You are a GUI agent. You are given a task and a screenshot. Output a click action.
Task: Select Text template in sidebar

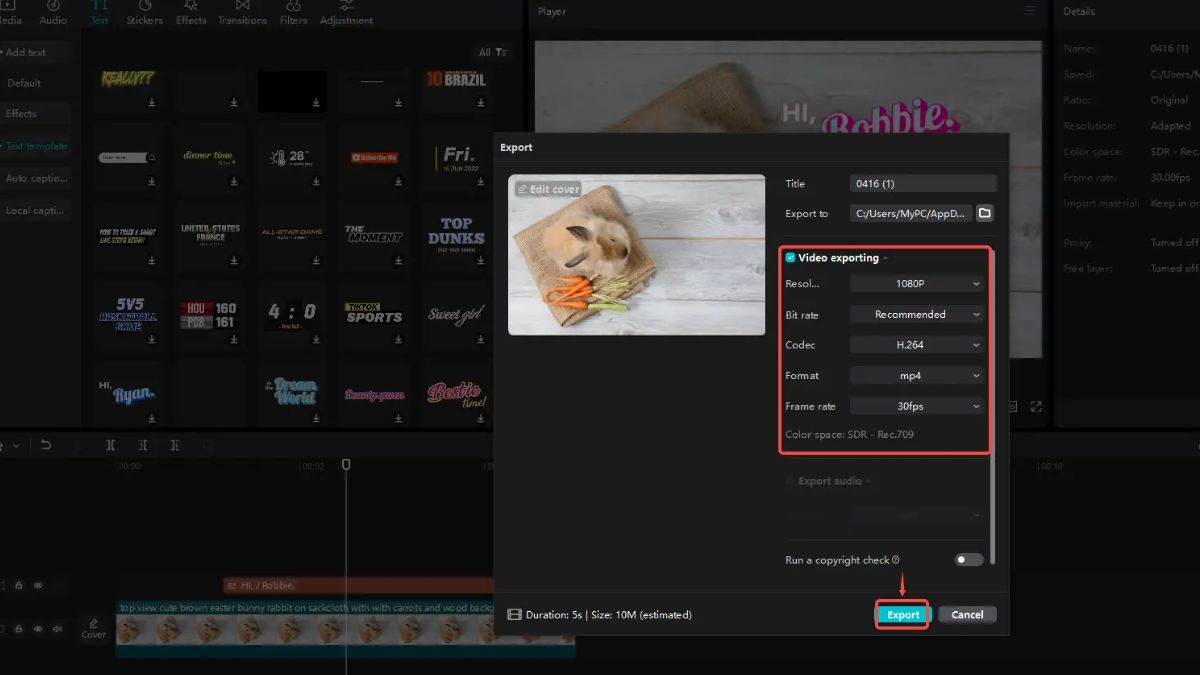(x=36, y=146)
